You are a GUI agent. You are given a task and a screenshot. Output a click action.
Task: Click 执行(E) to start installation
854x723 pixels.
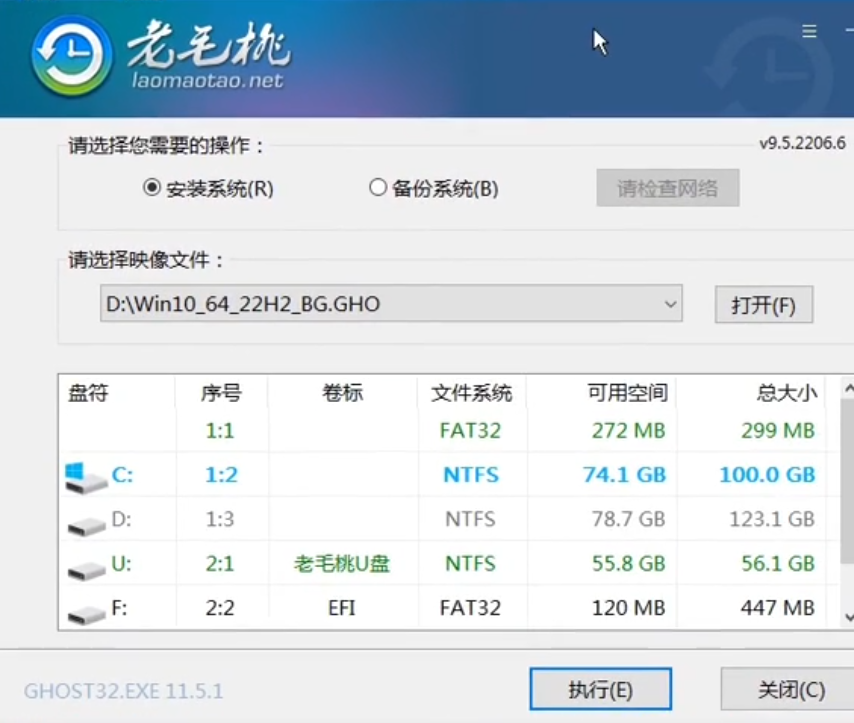click(601, 689)
